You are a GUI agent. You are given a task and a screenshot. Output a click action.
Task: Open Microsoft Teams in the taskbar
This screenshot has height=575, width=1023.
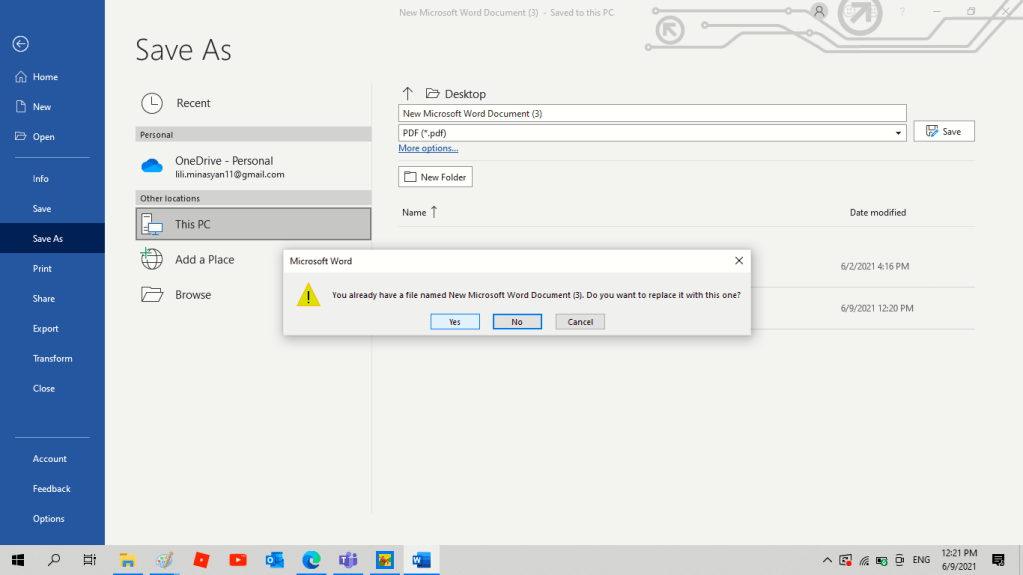click(x=348, y=560)
